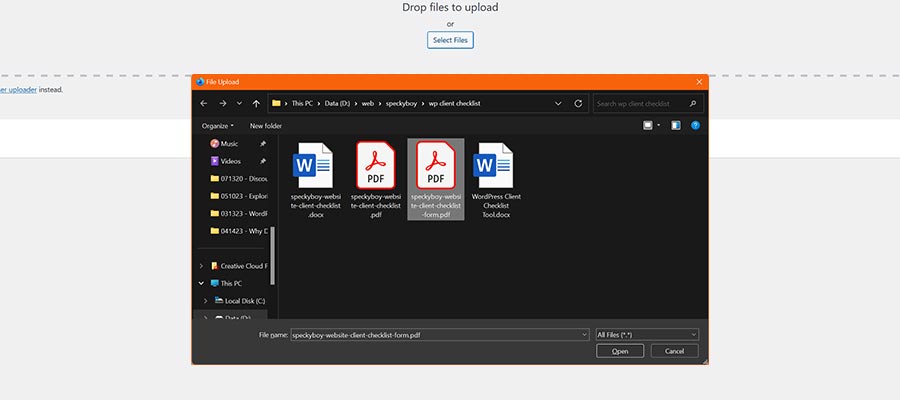Open the Help question mark icon
This screenshot has width=900, height=400.
695,125
